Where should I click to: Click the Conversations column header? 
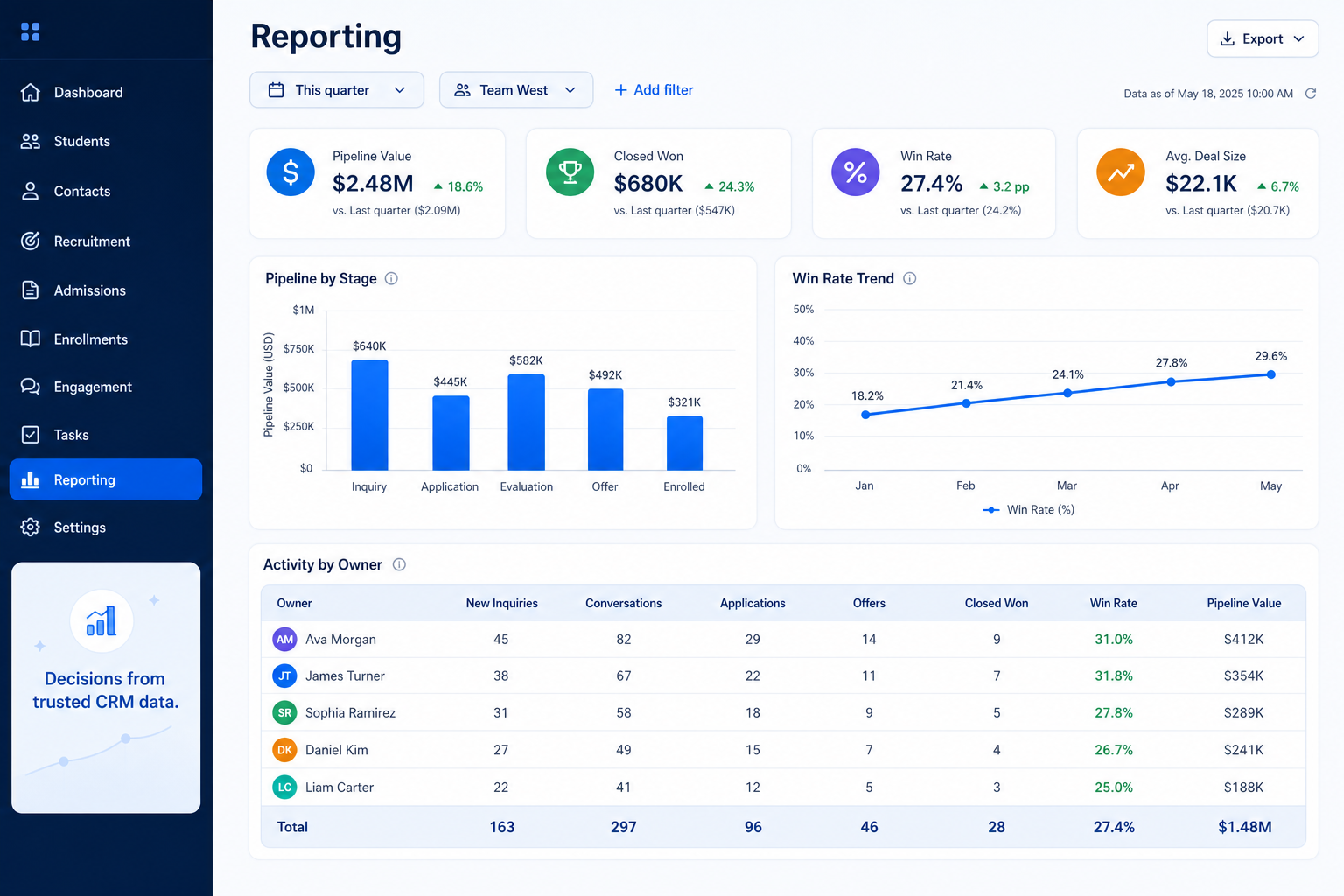pyautogui.click(x=623, y=603)
